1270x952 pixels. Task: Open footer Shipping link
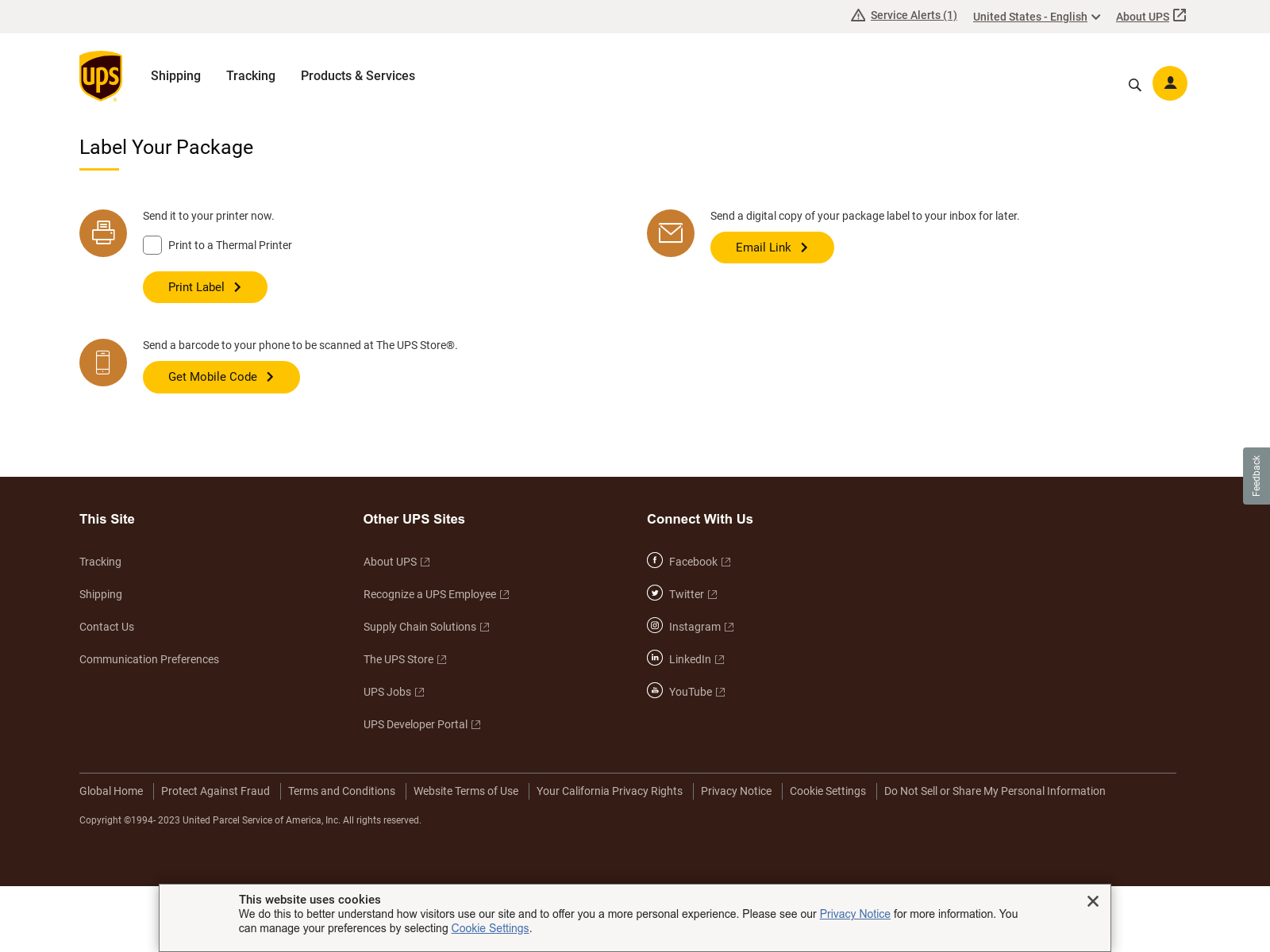[x=101, y=594]
